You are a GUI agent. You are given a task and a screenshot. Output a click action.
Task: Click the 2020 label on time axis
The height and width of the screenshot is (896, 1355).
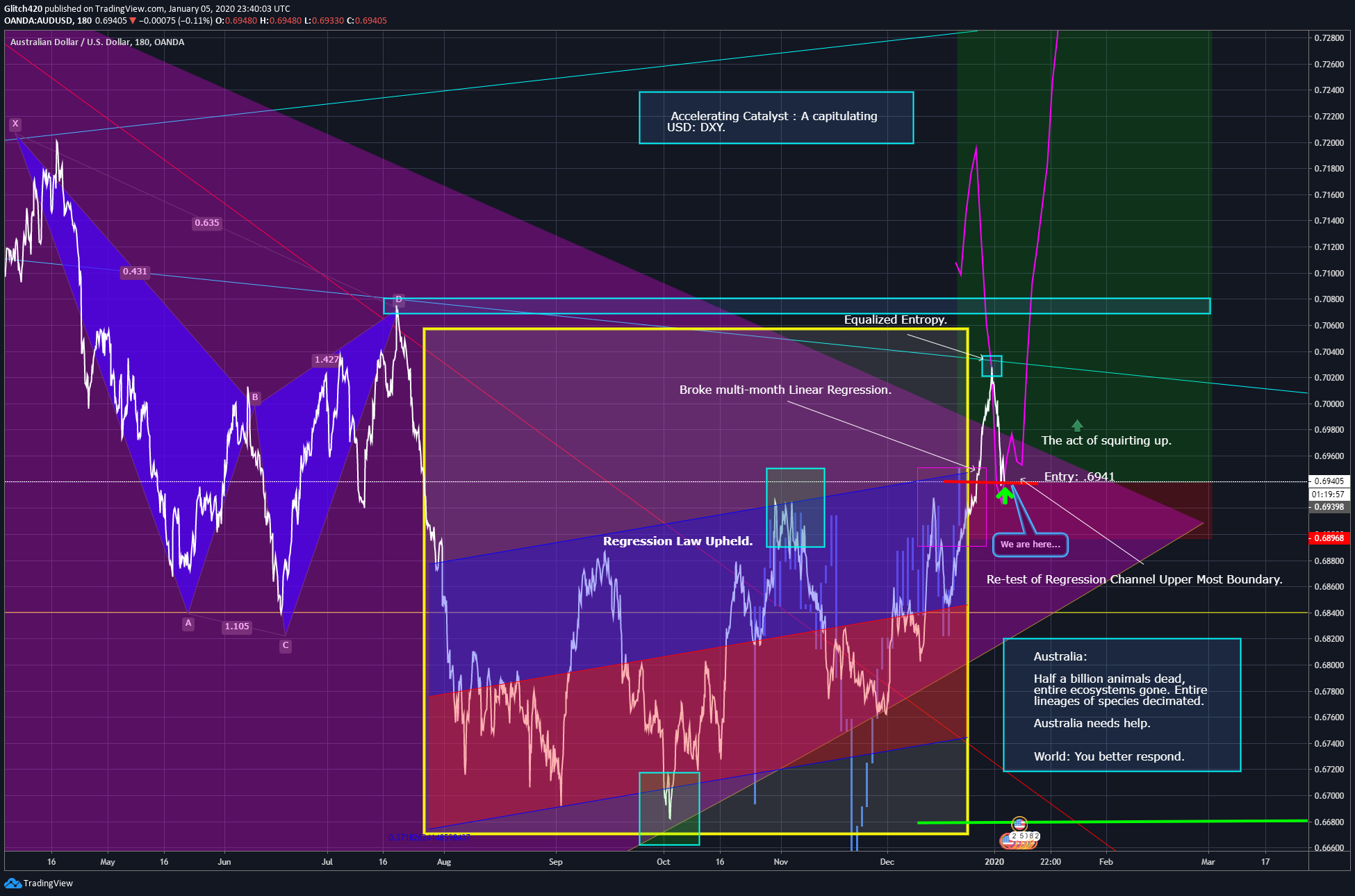(x=994, y=862)
